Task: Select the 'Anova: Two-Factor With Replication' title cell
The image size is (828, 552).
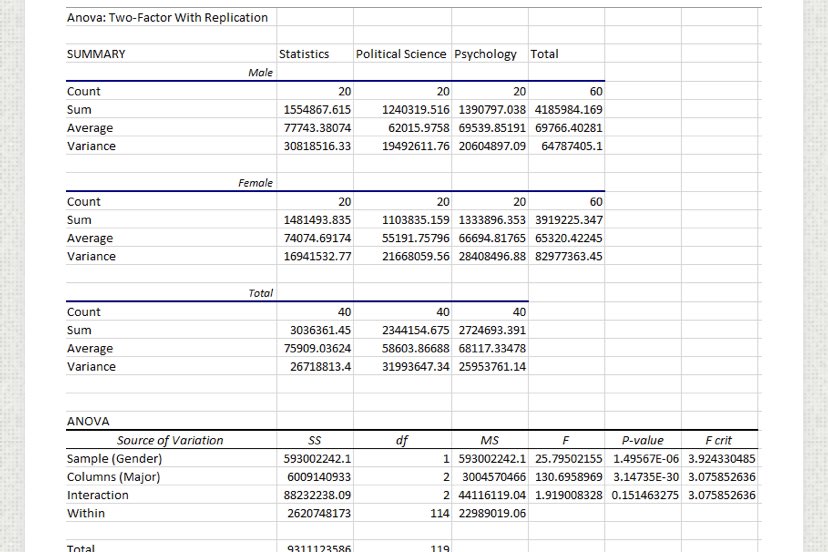Action: click(167, 17)
